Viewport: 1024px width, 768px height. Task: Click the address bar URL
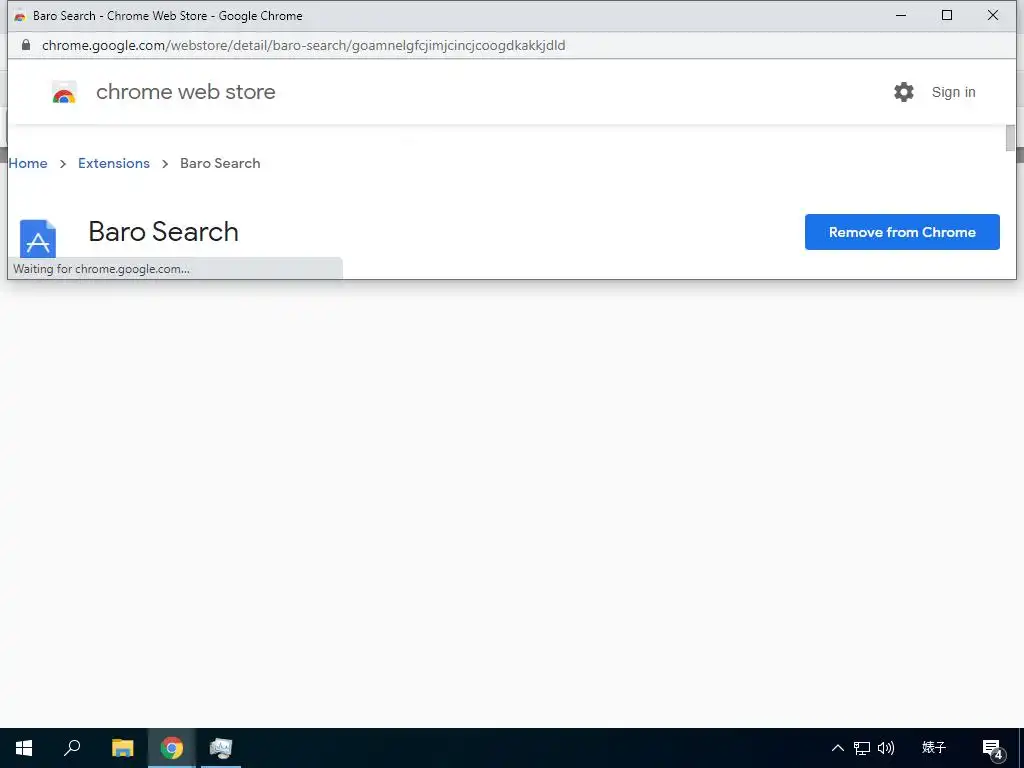304,45
